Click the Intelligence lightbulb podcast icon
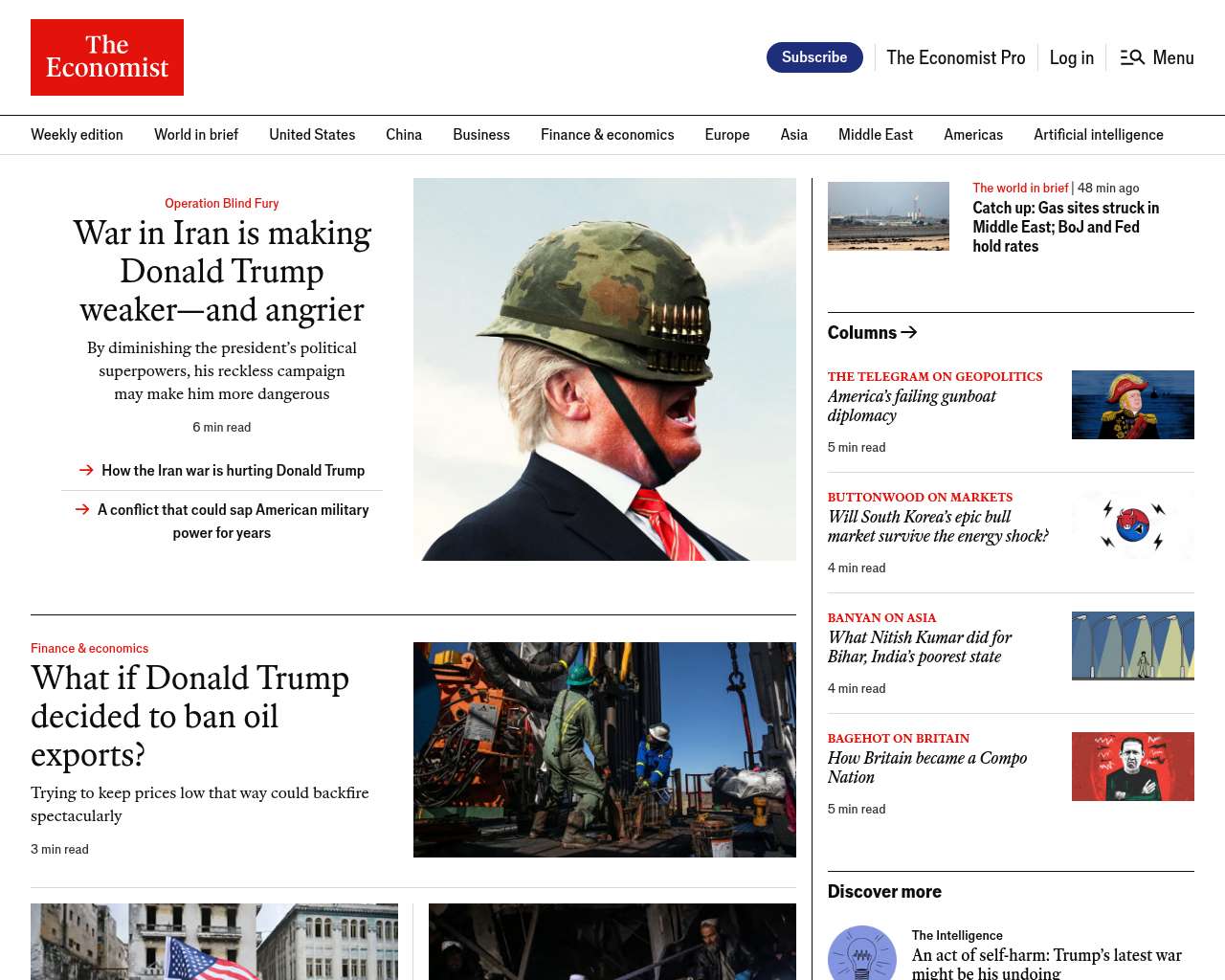 pos(862,952)
